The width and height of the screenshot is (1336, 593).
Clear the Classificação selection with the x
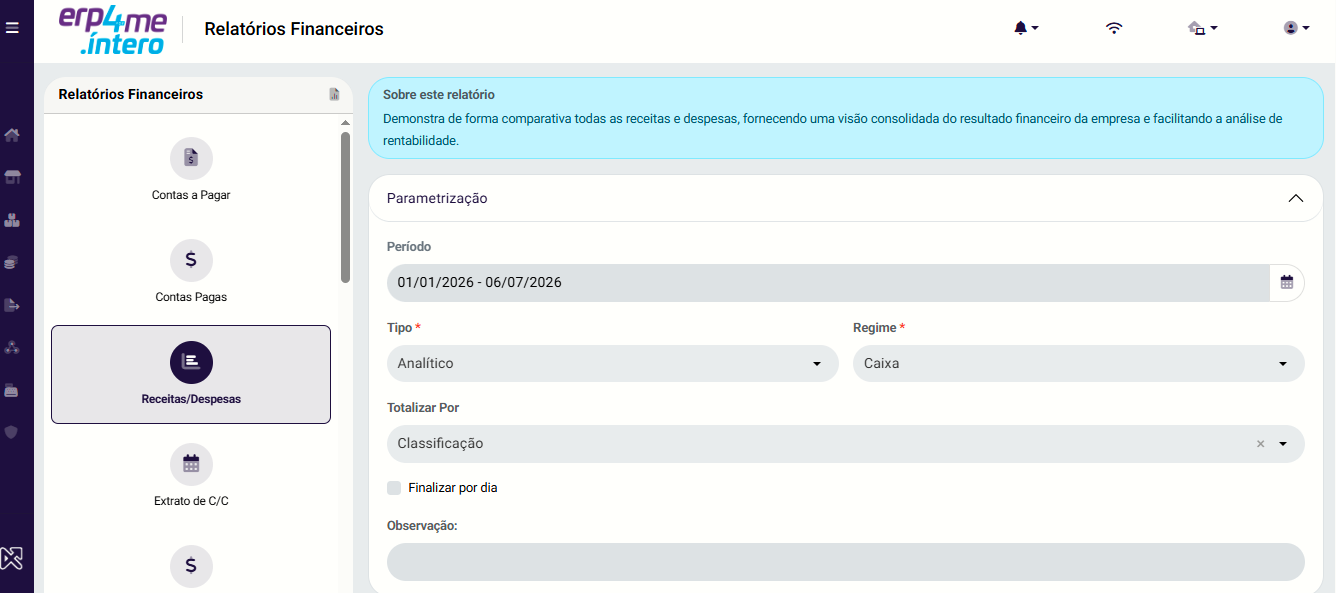tap(1260, 444)
